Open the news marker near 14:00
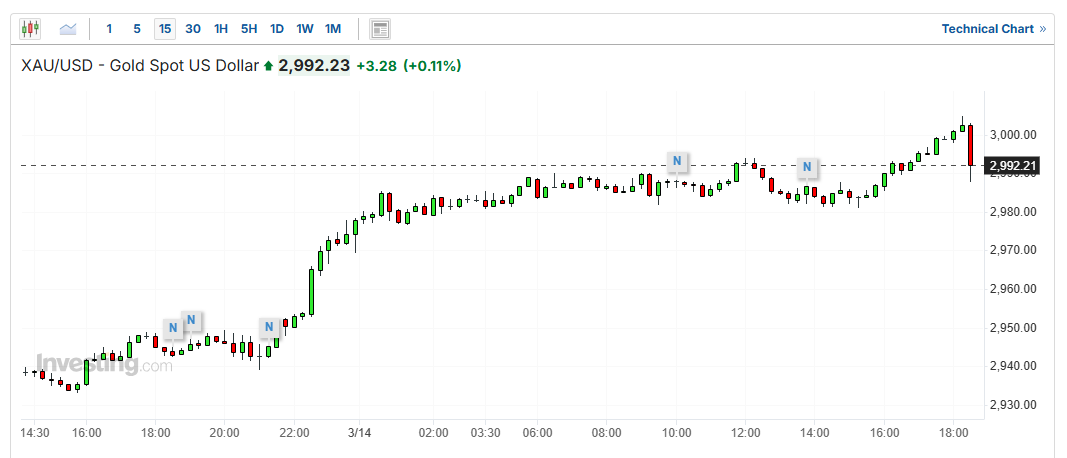Screen dimensions: 1067x458 (807, 166)
